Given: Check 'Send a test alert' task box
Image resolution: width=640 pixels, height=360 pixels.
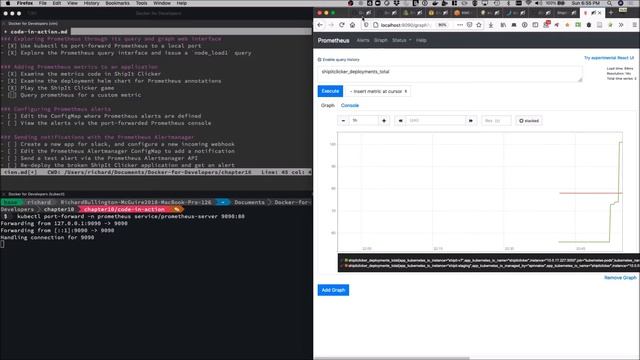Looking at the screenshot, I should tap(12, 158).
